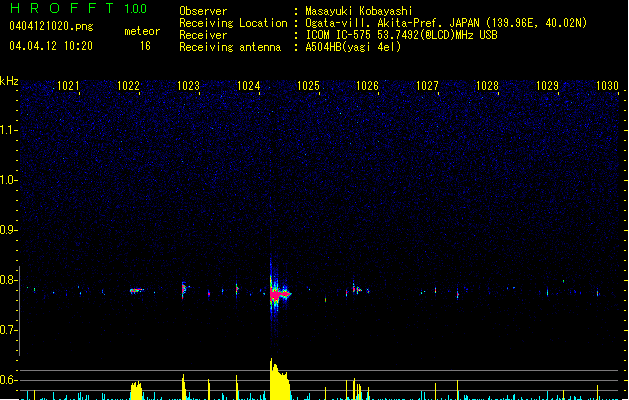
Task: Click the 1029 time axis marker
Action: (547, 86)
